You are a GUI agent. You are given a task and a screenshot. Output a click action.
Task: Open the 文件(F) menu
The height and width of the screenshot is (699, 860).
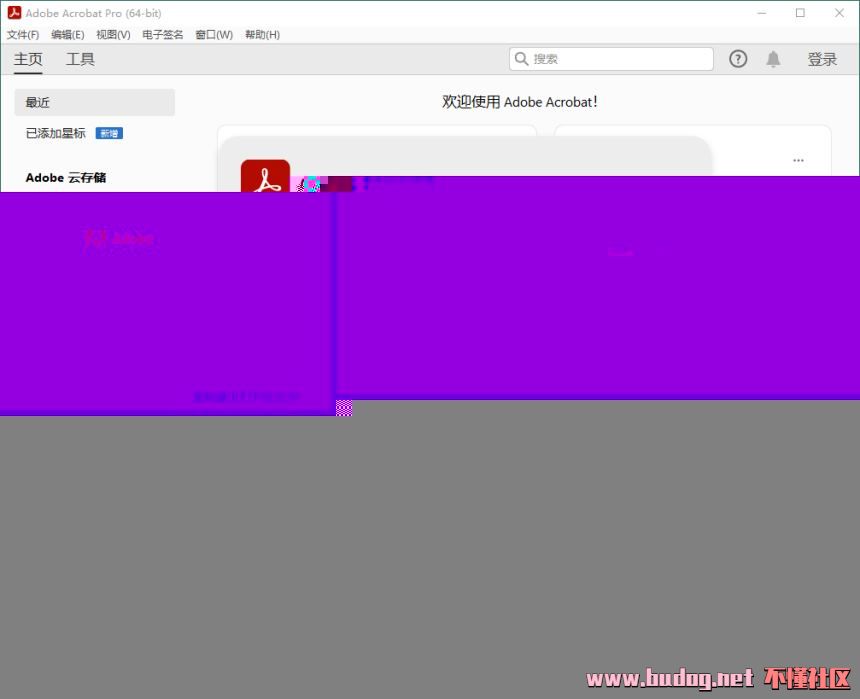click(x=22, y=35)
